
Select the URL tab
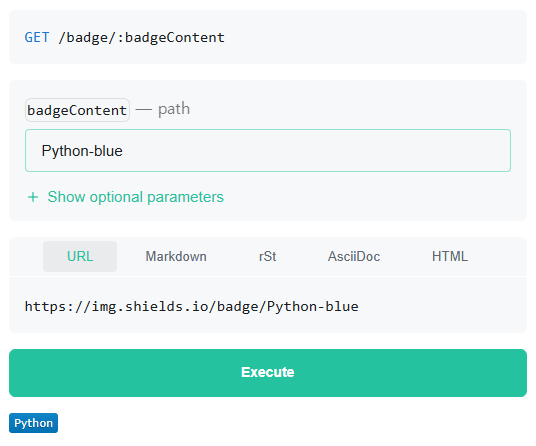(80, 256)
